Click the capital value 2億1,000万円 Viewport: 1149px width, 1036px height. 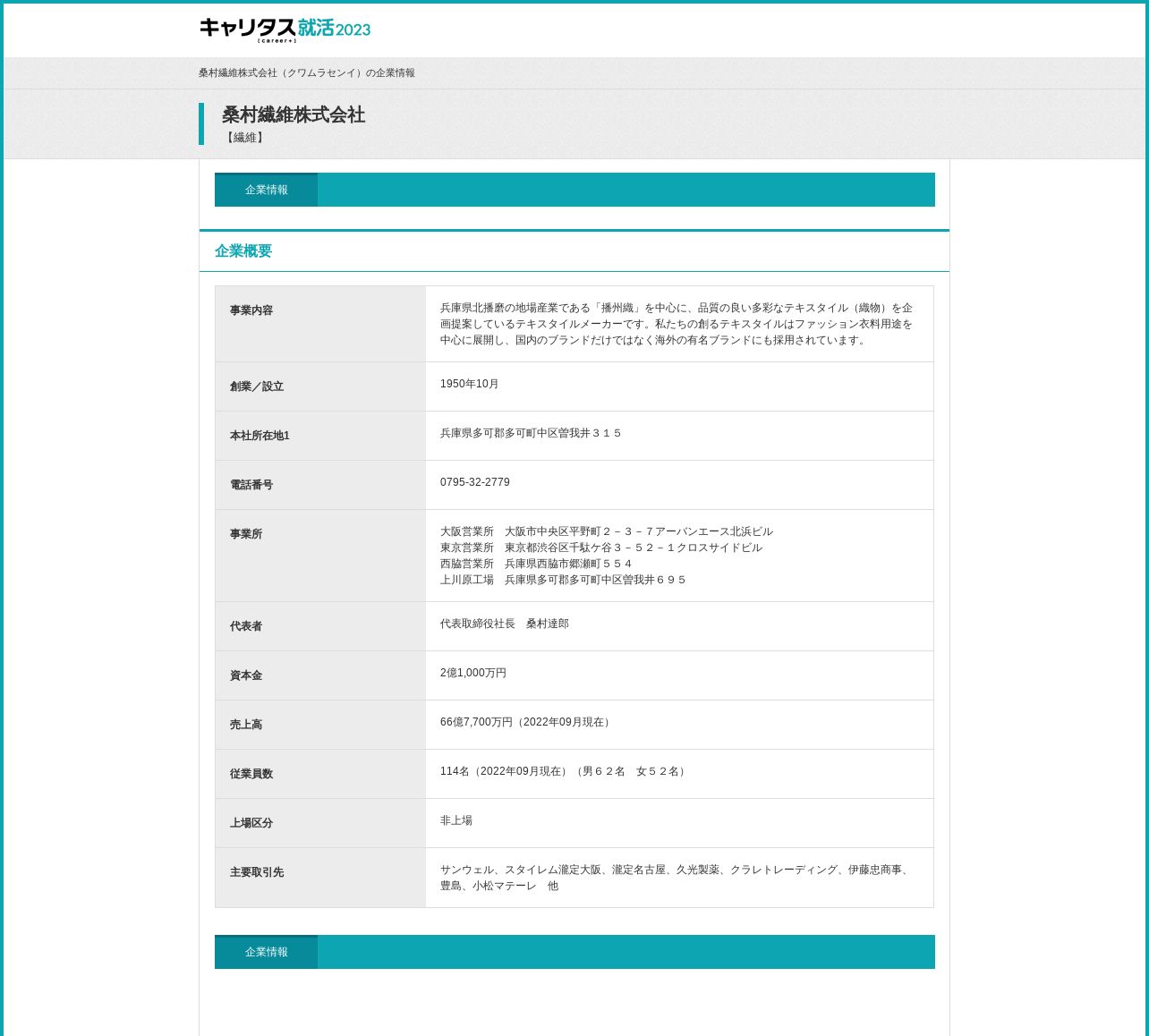pyautogui.click(x=473, y=673)
